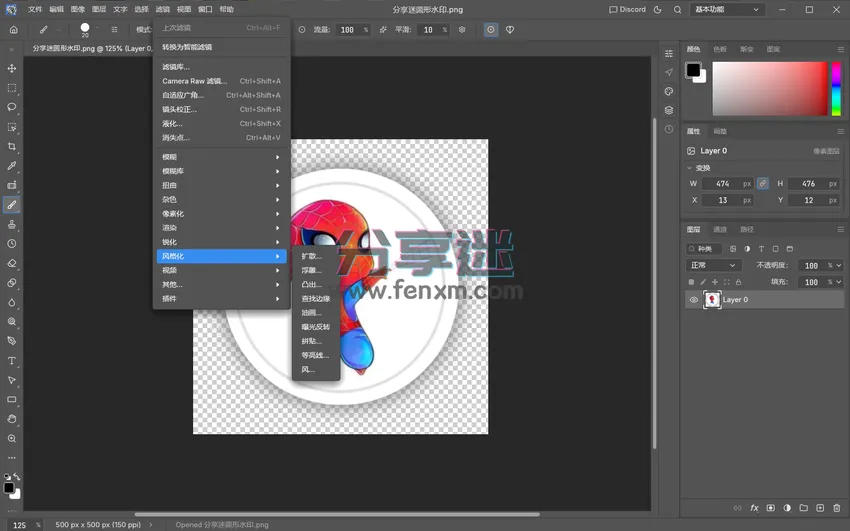The height and width of the screenshot is (531, 850).
Task: Switch to the 色板 swatches tab
Action: [x=720, y=49]
